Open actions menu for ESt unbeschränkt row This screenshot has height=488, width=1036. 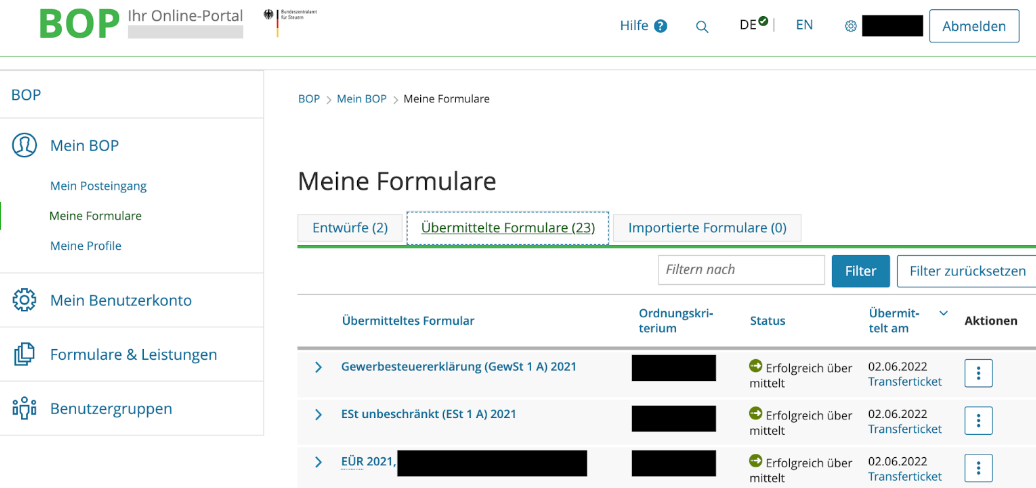click(x=979, y=421)
